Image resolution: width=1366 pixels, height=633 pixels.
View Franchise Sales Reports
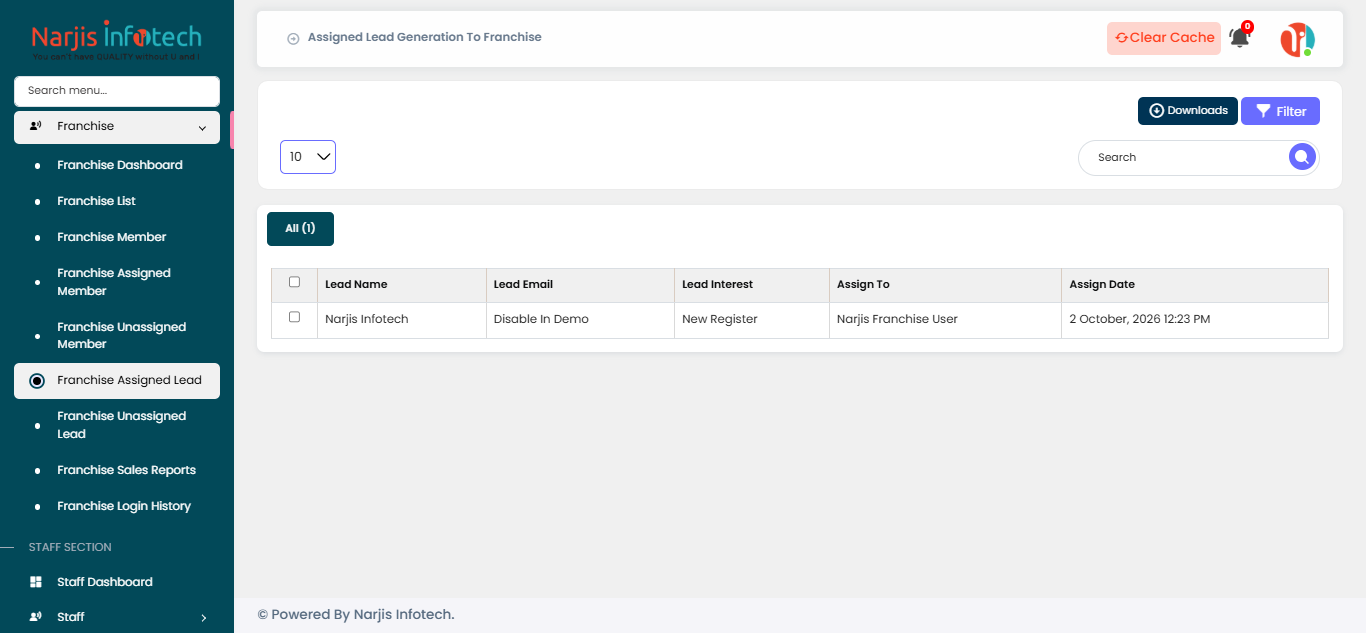(x=126, y=470)
